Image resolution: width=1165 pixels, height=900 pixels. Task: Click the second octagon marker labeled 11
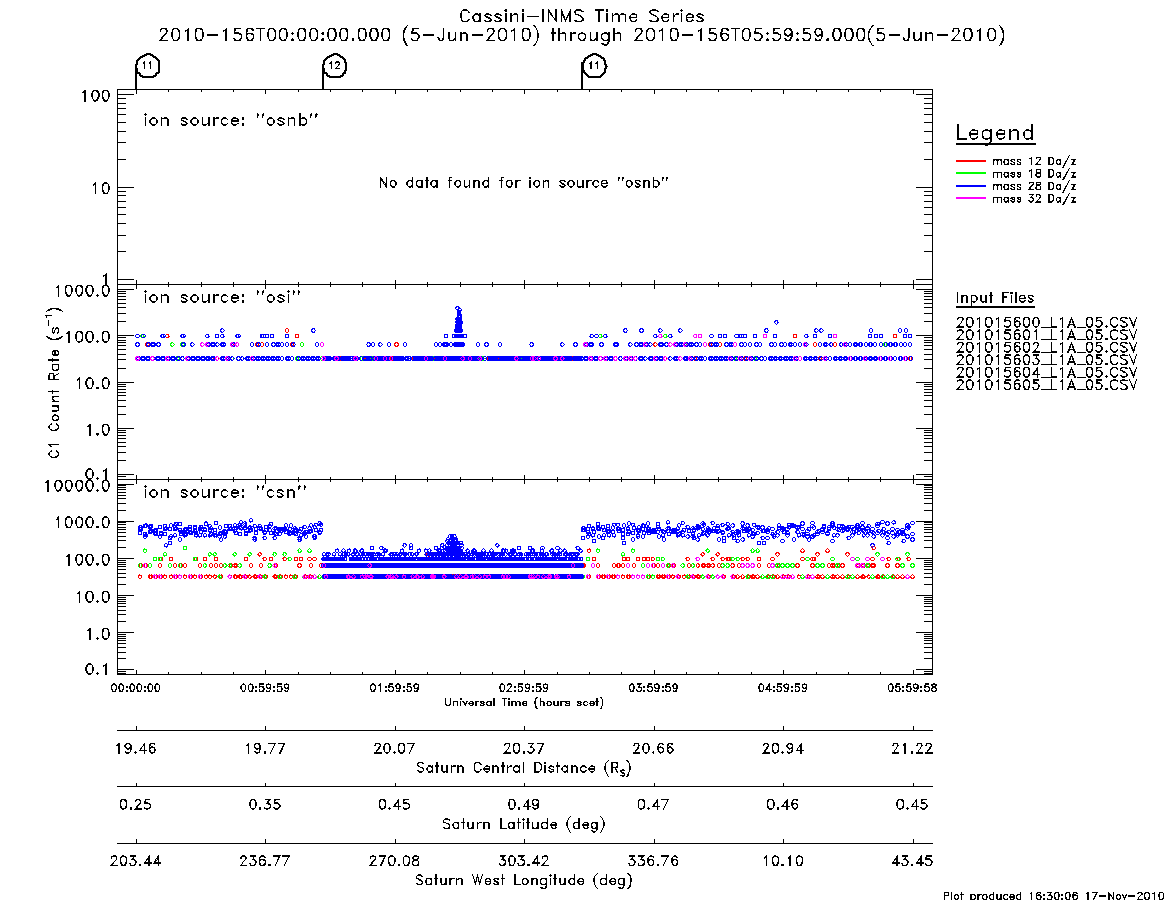click(594, 66)
